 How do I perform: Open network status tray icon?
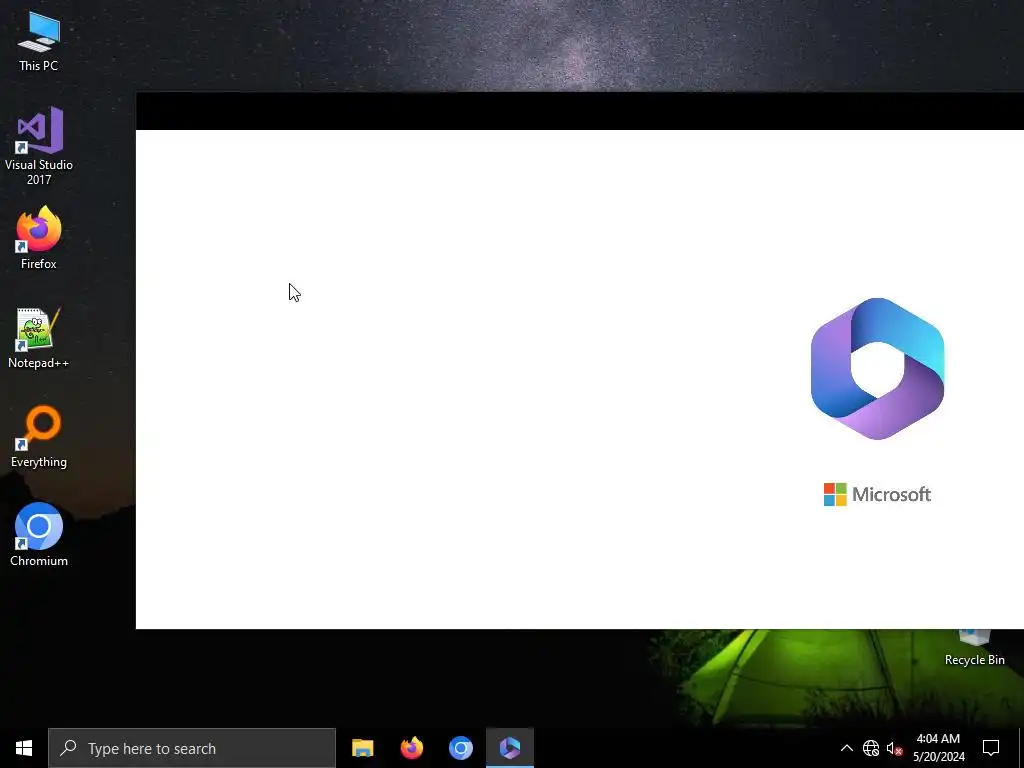point(871,748)
